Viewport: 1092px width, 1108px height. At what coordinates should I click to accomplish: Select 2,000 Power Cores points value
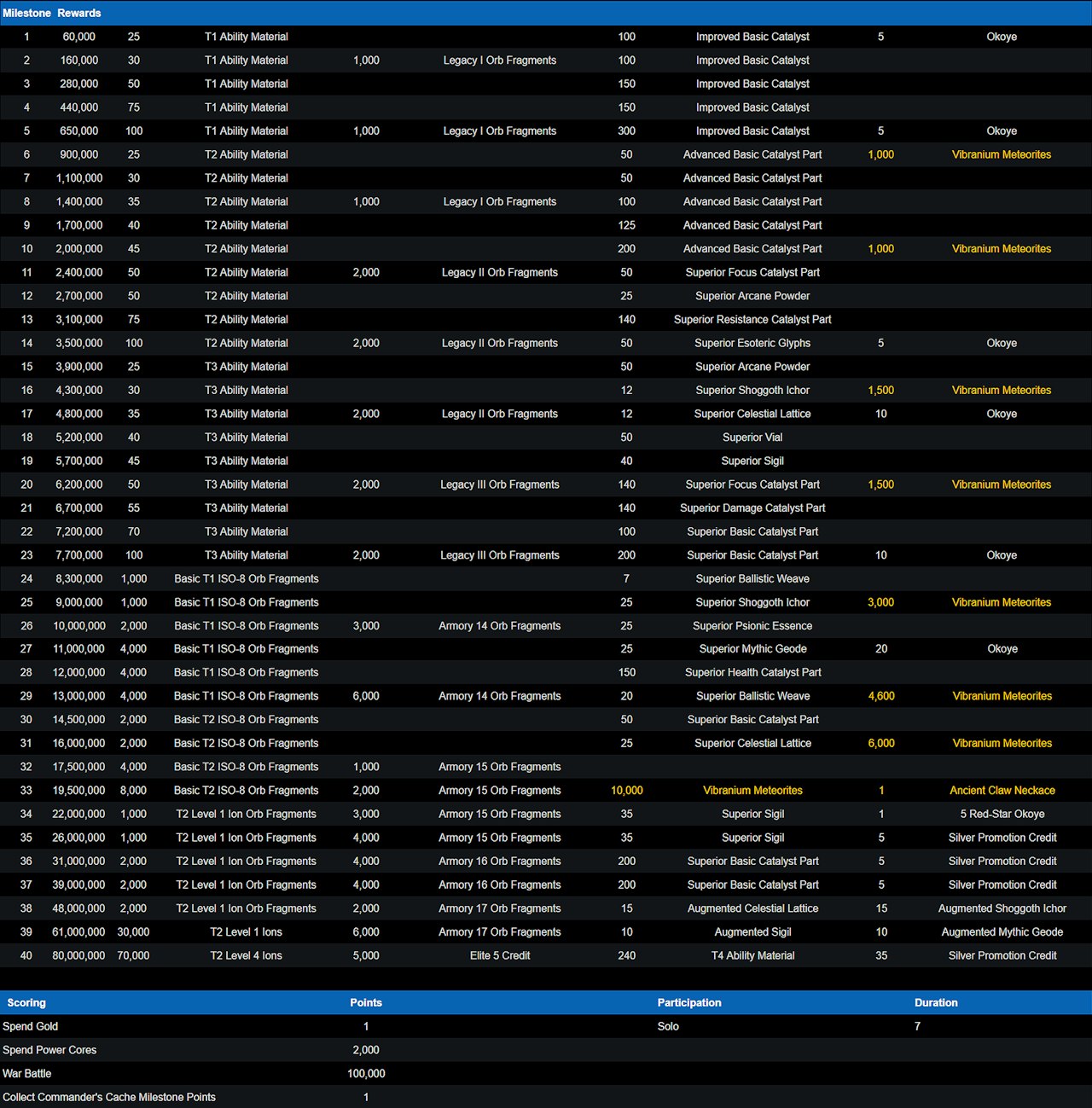[x=366, y=1050]
